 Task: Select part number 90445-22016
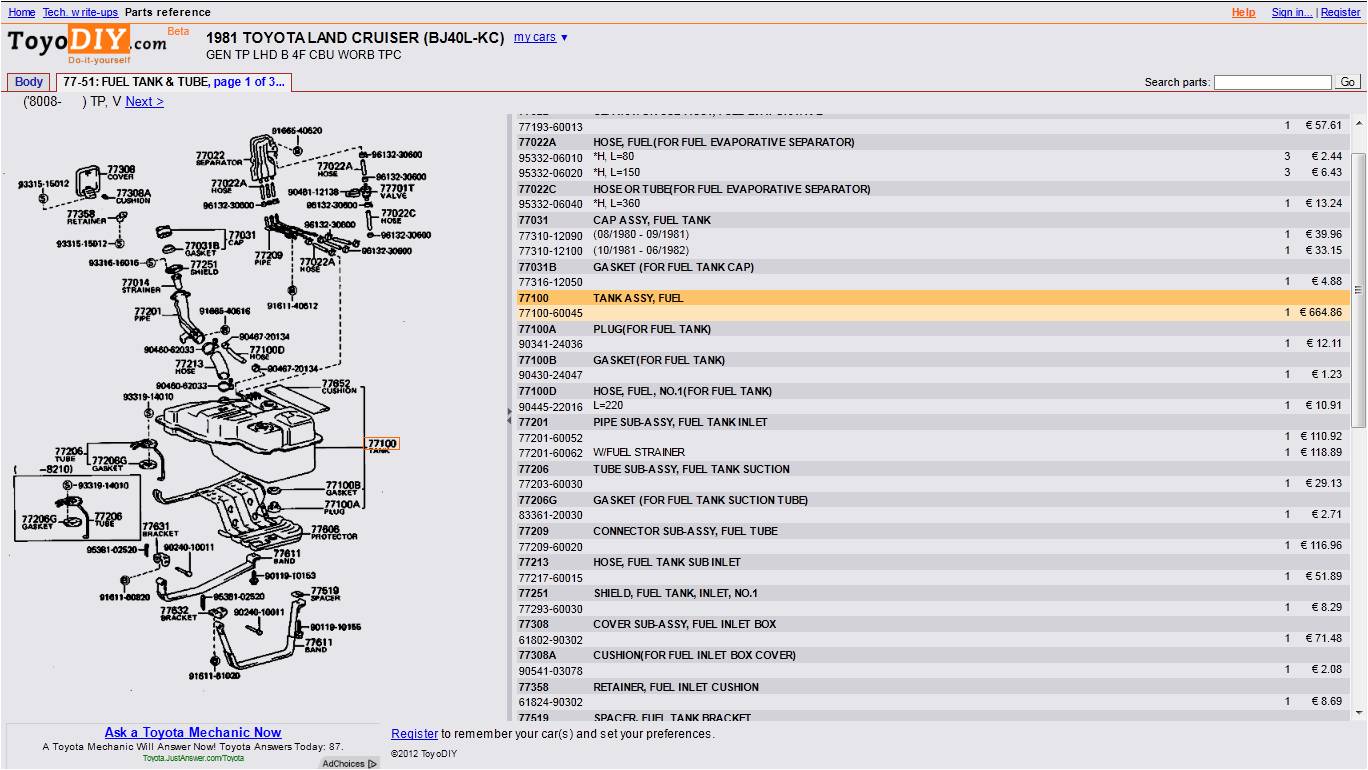point(550,407)
